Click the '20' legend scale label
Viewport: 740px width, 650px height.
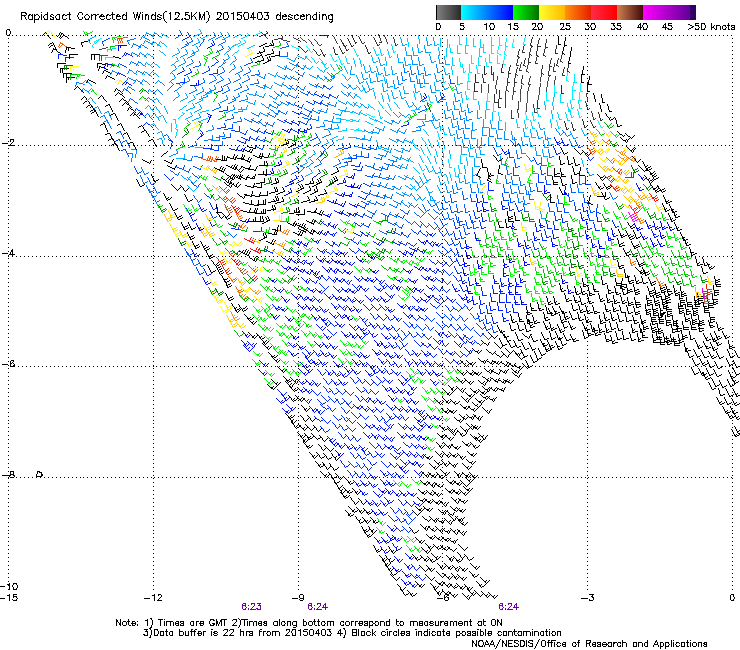pos(537,27)
